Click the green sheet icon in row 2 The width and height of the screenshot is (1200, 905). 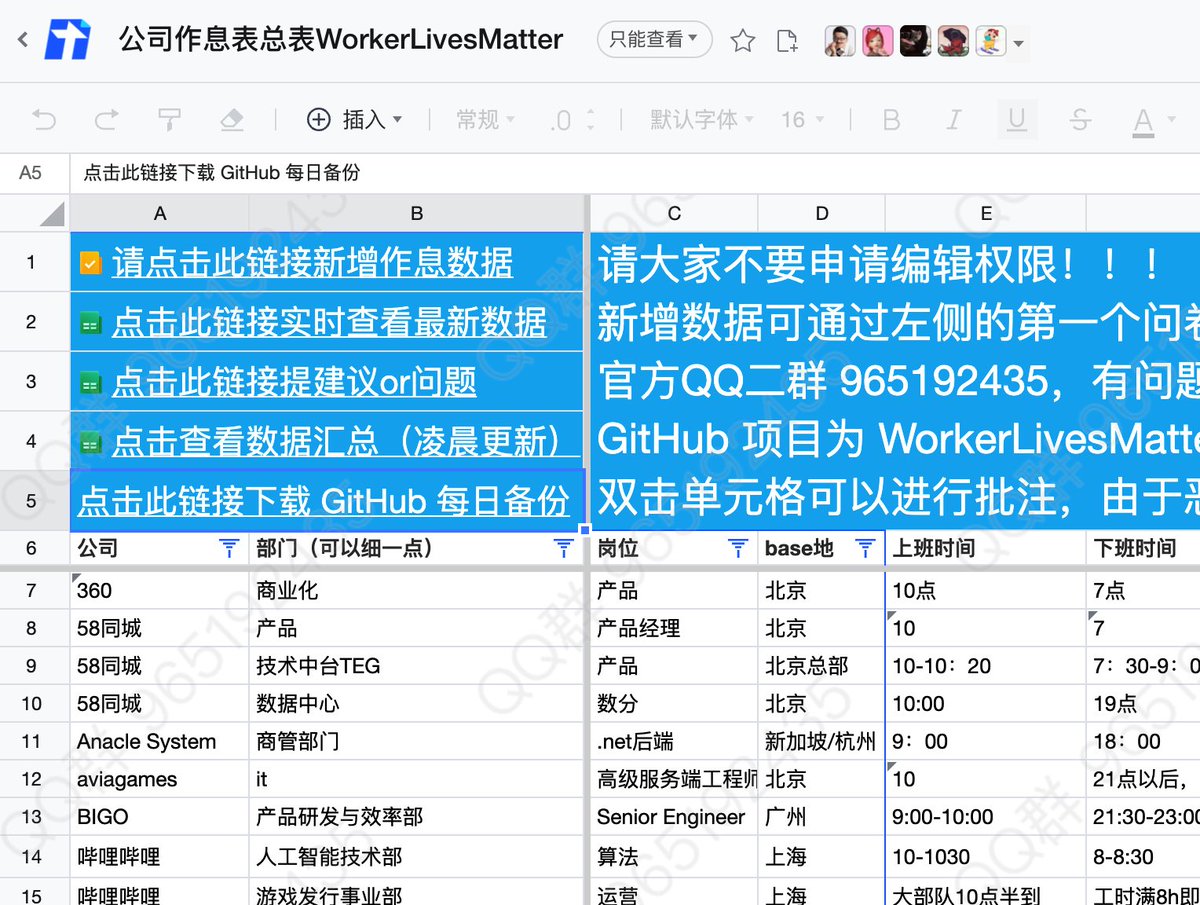[x=90, y=323]
